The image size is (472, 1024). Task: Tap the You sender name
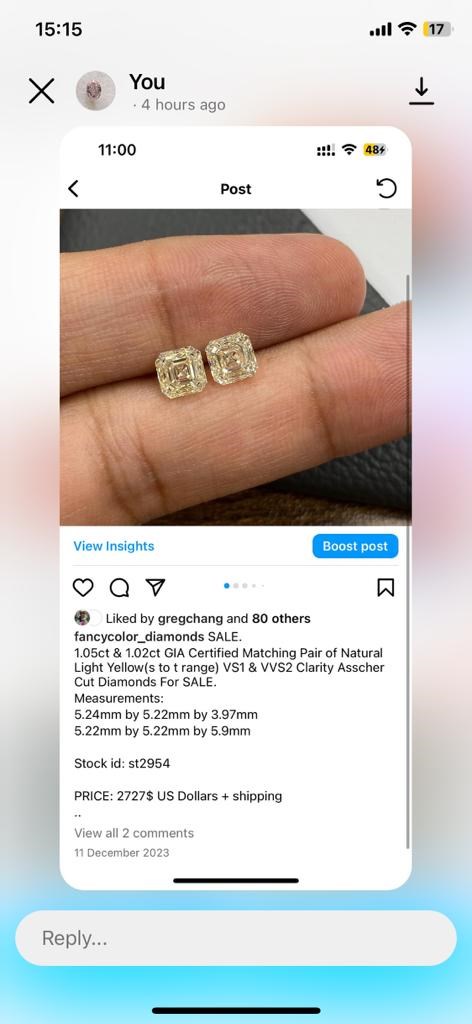(x=147, y=82)
